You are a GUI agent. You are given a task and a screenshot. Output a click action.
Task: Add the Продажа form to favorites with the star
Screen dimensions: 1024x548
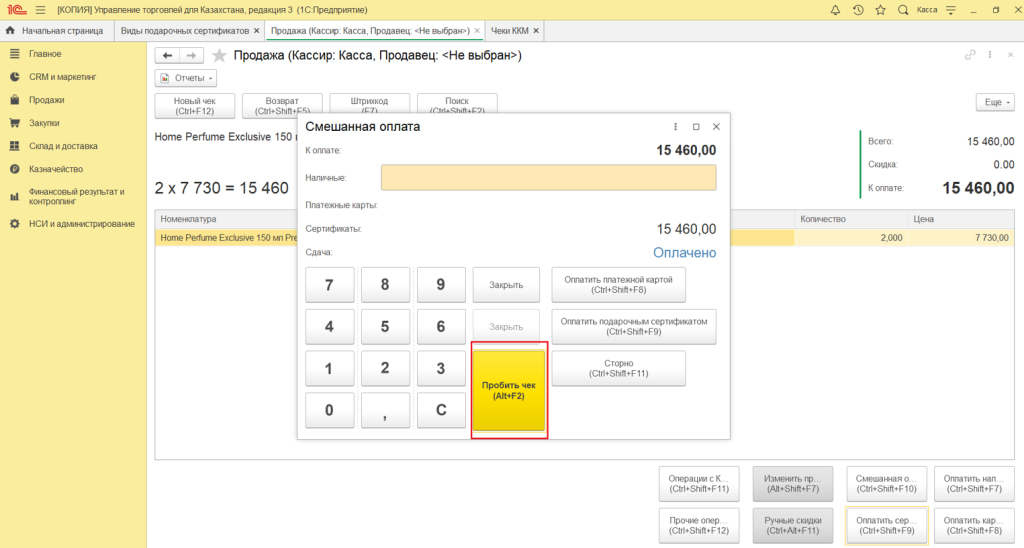[219, 56]
